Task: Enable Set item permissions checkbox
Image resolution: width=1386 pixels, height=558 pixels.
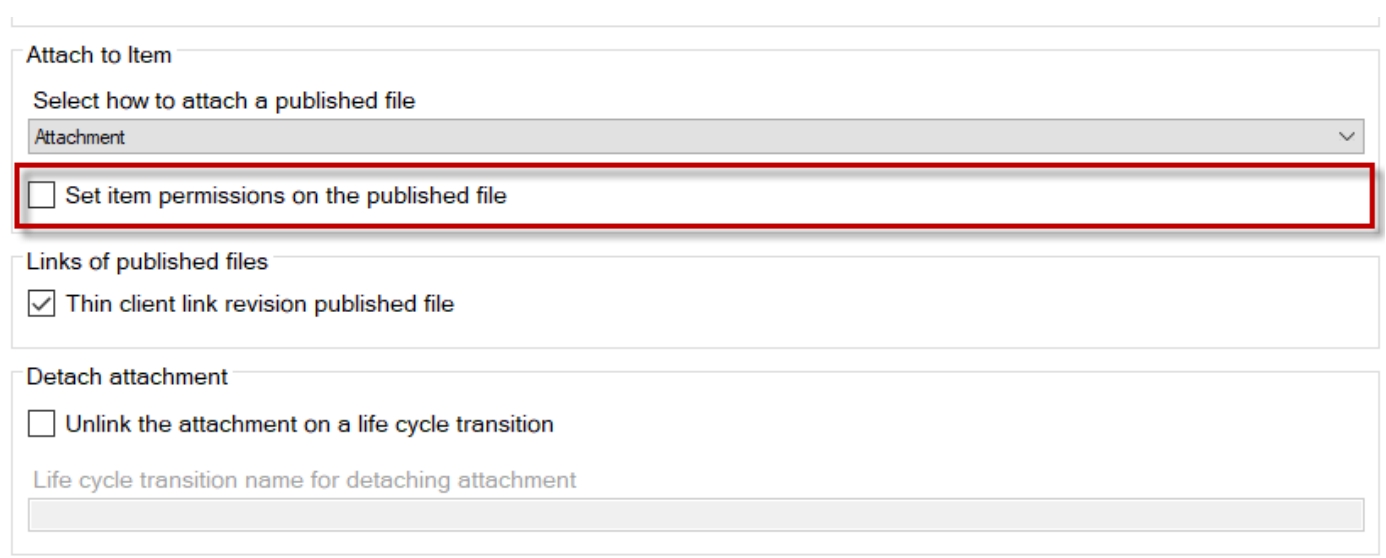Action: pyautogui.click(x=41, y=197)
